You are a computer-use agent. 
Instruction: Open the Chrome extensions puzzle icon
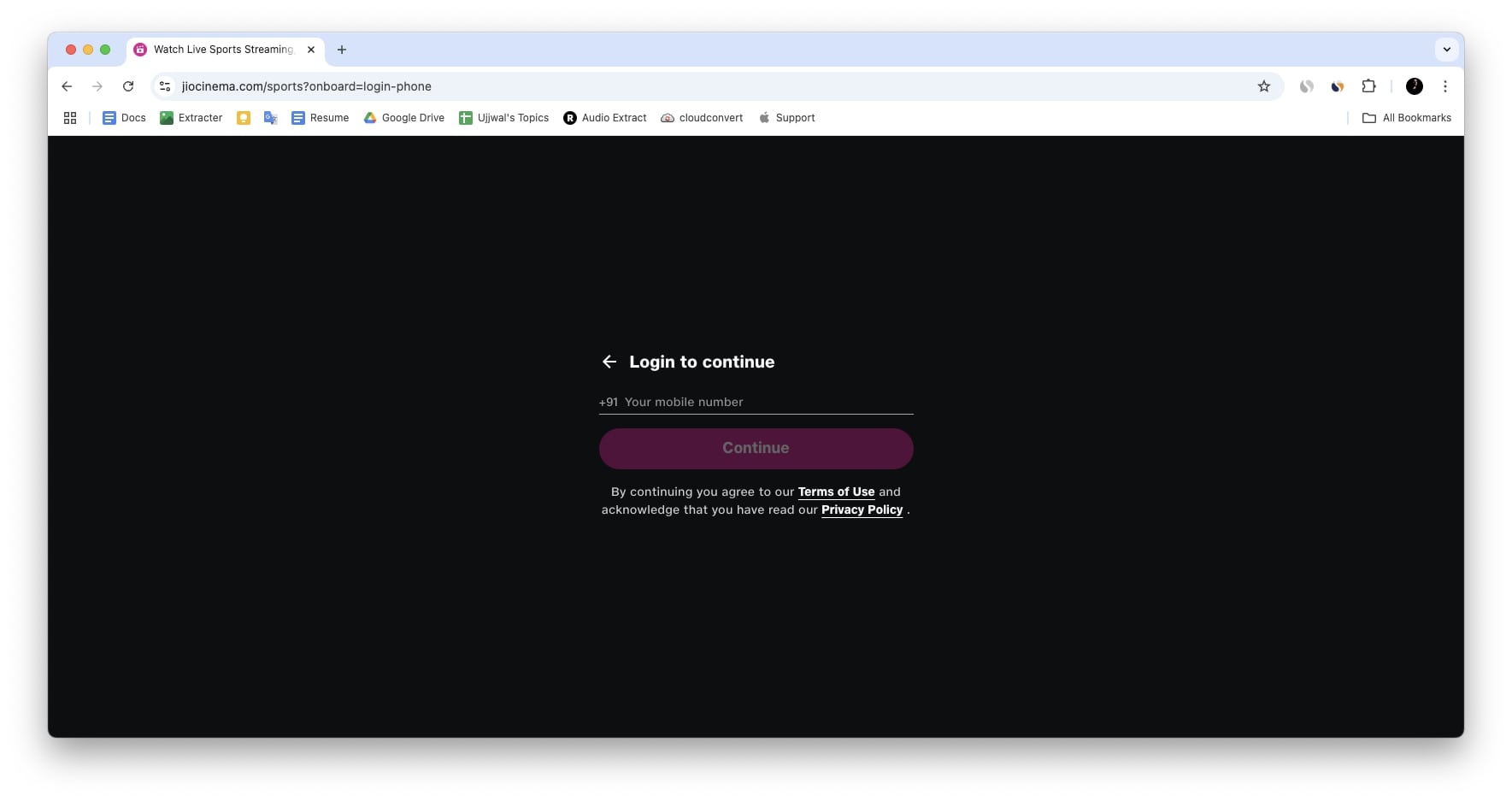point(1368,86)
